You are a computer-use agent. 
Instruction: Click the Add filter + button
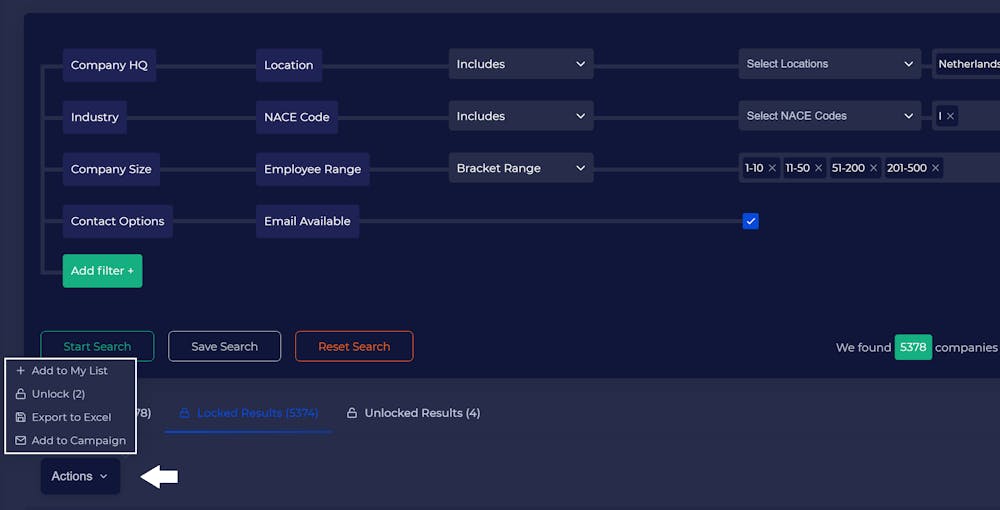[102, 271]
